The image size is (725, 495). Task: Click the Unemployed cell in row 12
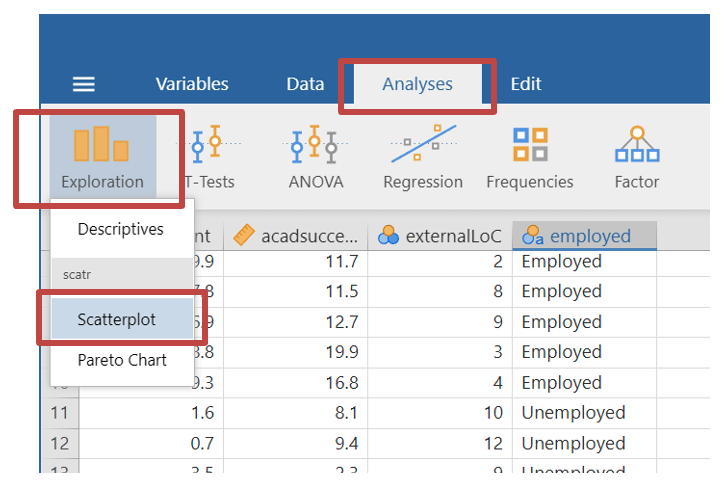(573, 443)
